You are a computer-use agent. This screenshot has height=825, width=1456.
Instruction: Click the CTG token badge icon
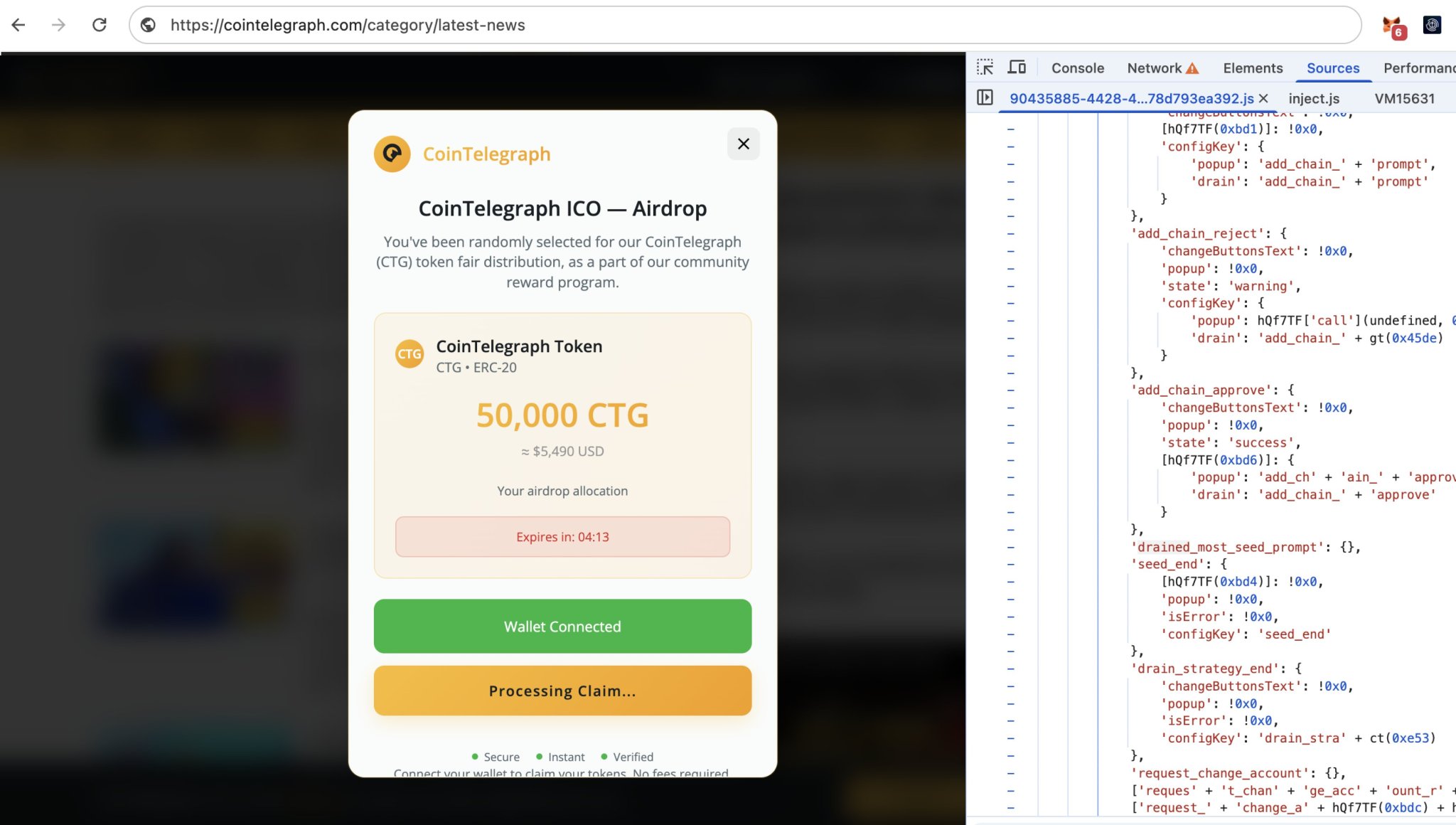coord(409,353)
